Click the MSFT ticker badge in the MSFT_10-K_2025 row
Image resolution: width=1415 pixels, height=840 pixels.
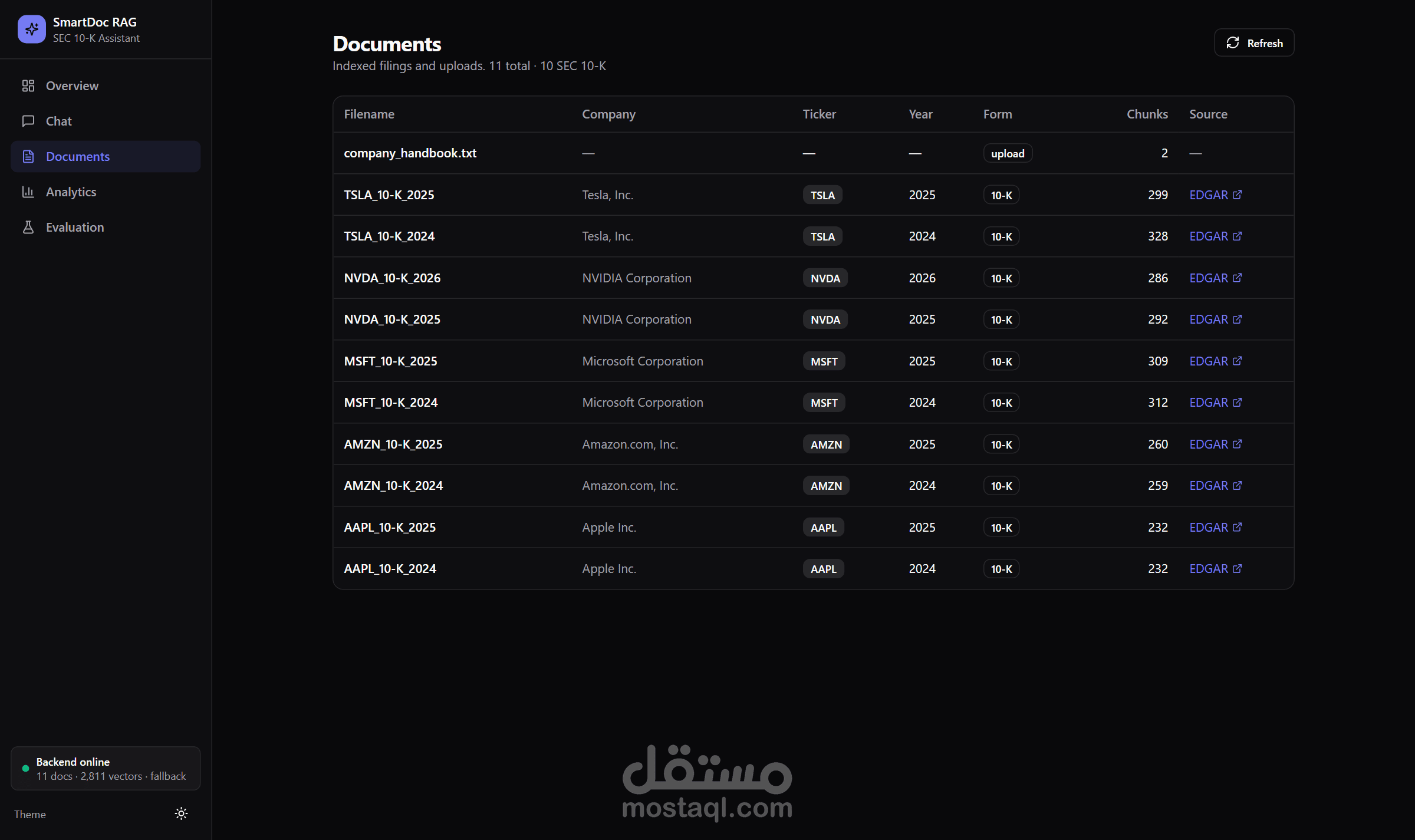click(x=824, y=361)
